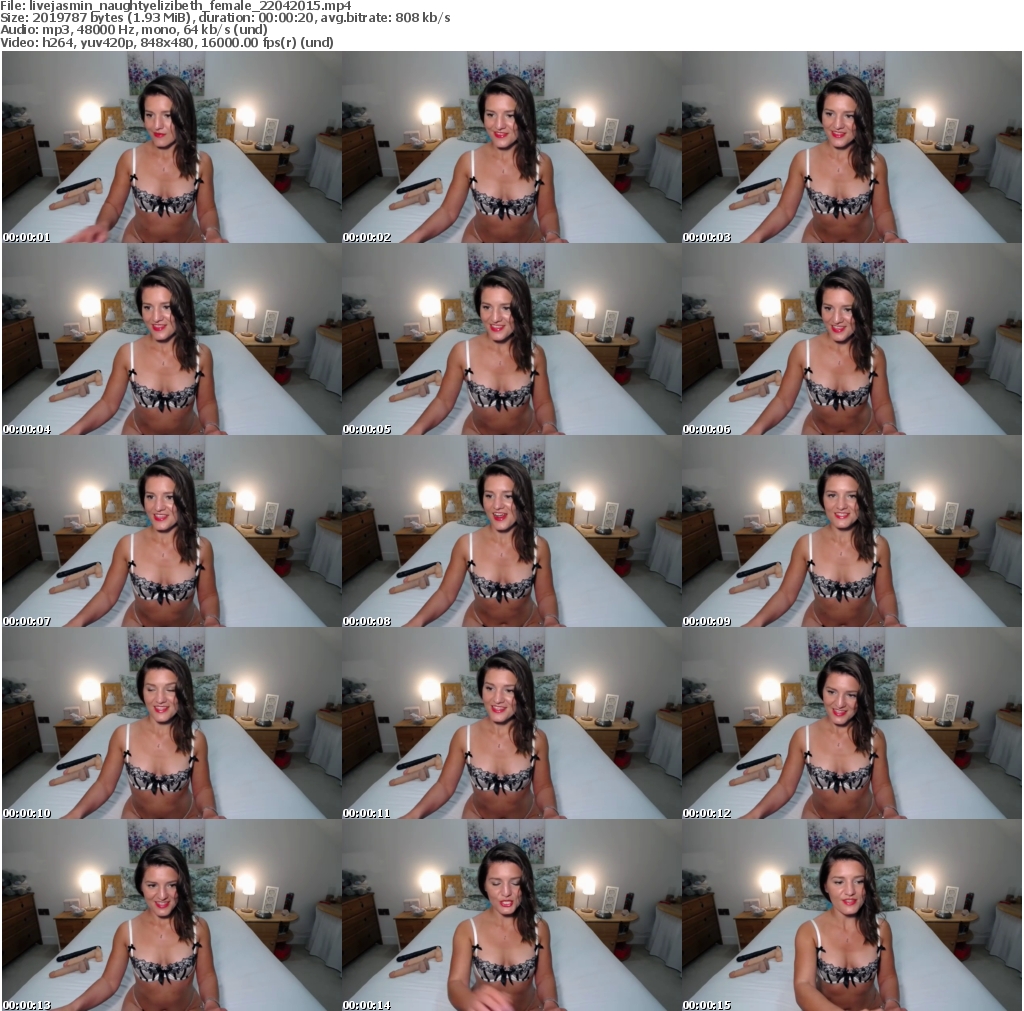Open the thumbnail stamped 00:00:15
The width and height of the screenshot is (1024, 1011).
(852, 916)
